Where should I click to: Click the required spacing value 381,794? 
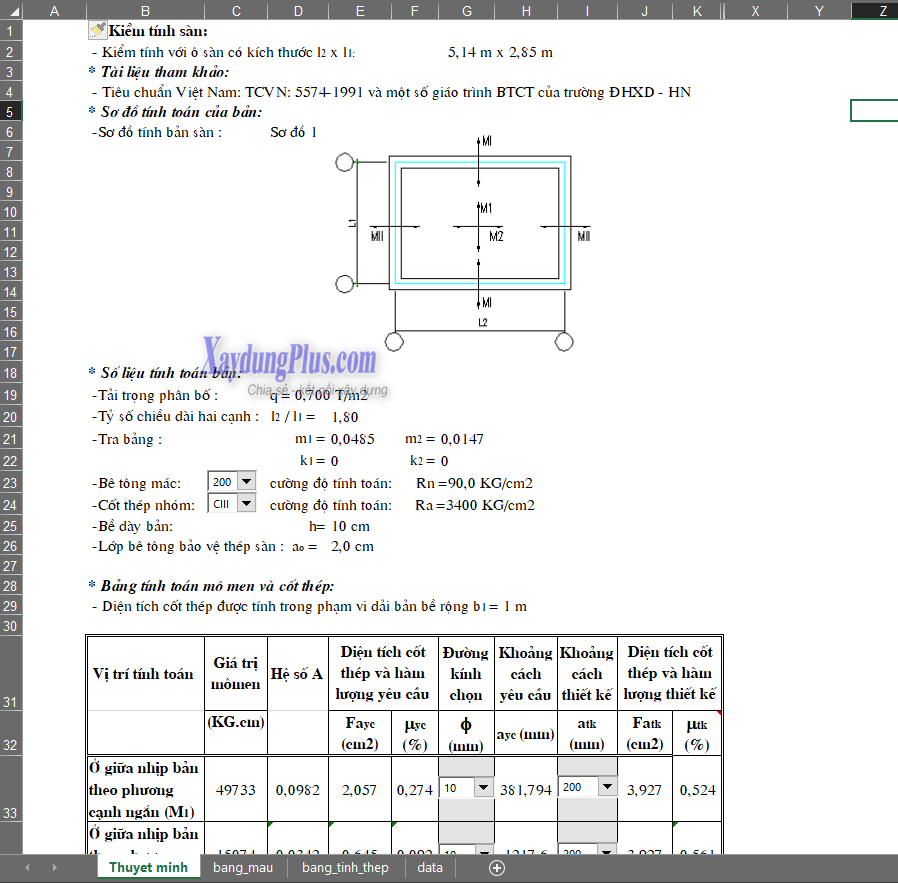pos(526,790)
